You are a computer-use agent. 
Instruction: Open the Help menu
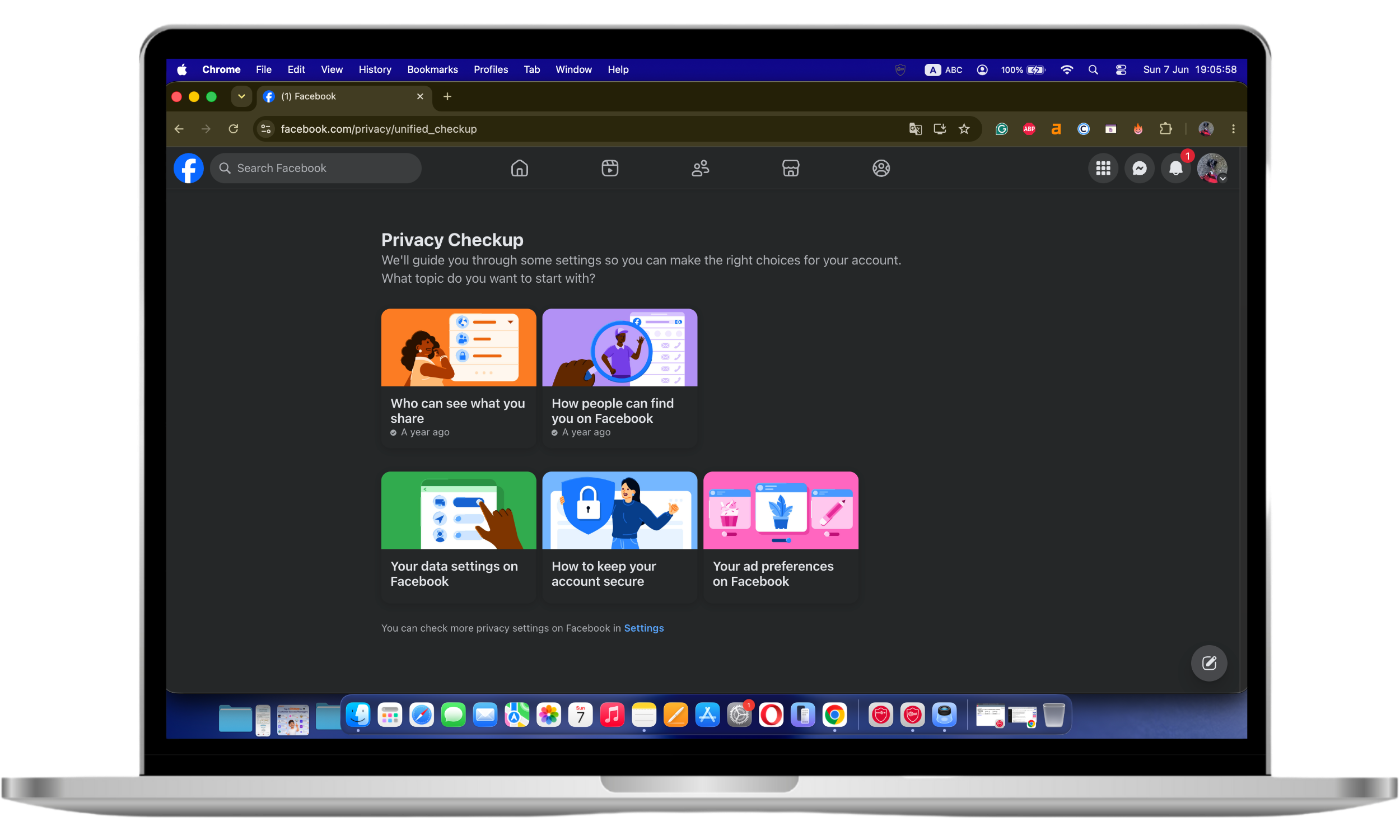[x=618, y=69]
